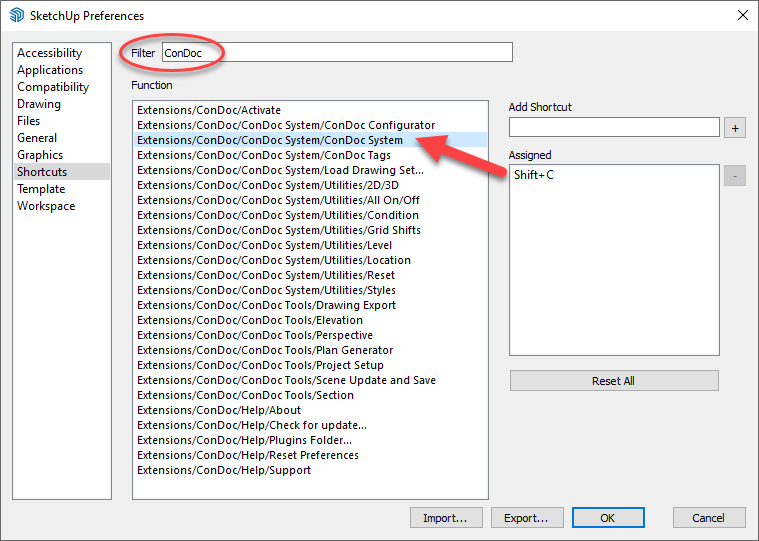Click the SketchUp logo in title bar
Viewport: 759px width, 541px height.
pyautogui.click(x=17, y=16)
